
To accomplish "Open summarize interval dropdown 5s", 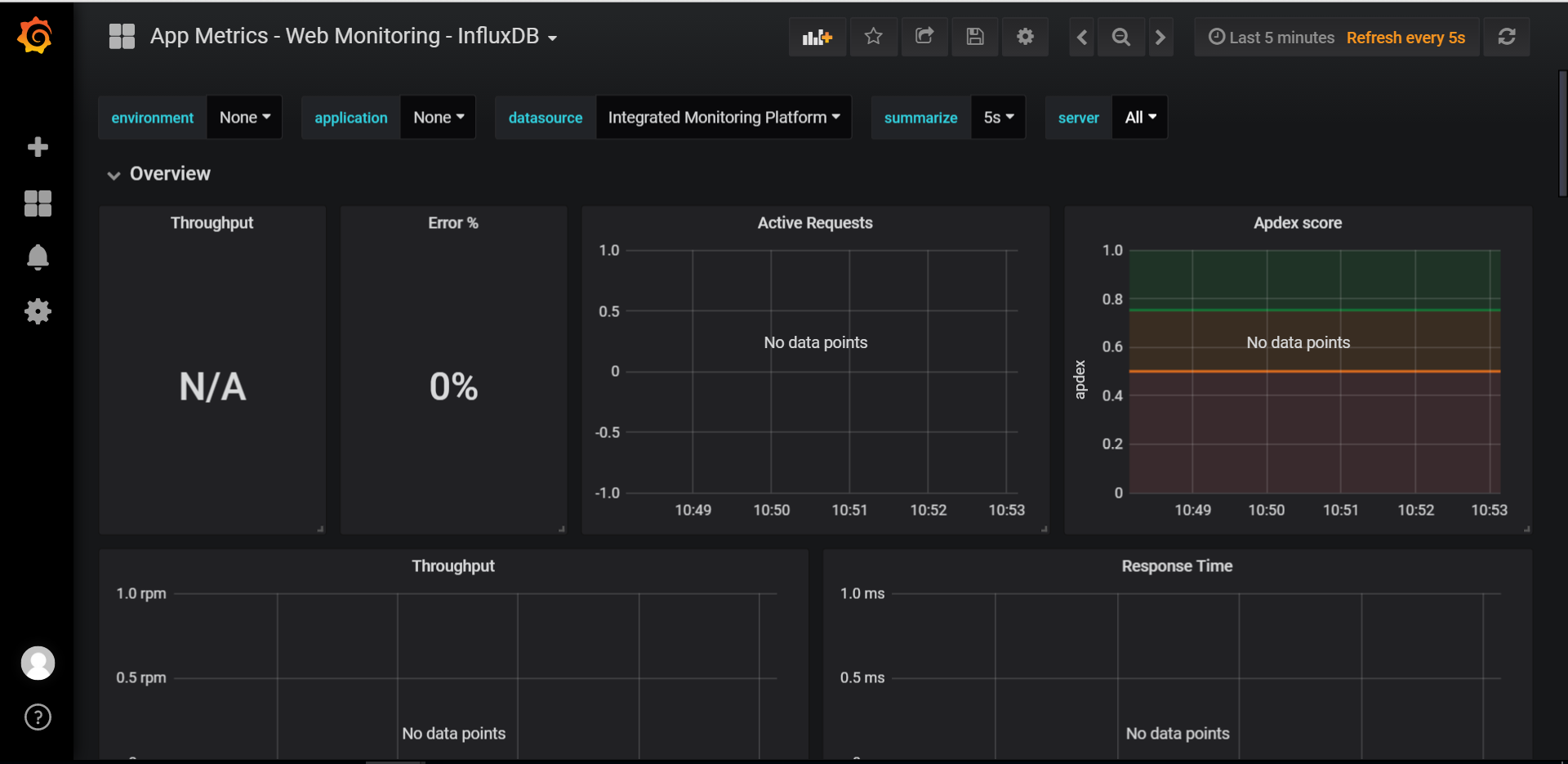I will tap(998, 118).
